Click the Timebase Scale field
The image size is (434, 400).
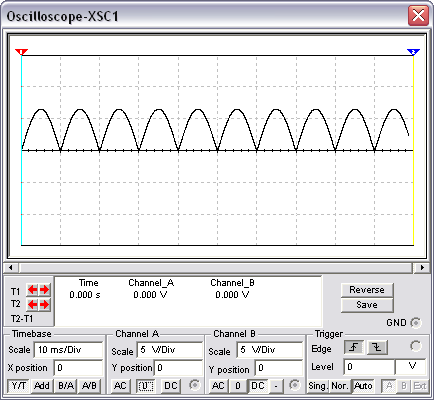click(x=68, y=350)
